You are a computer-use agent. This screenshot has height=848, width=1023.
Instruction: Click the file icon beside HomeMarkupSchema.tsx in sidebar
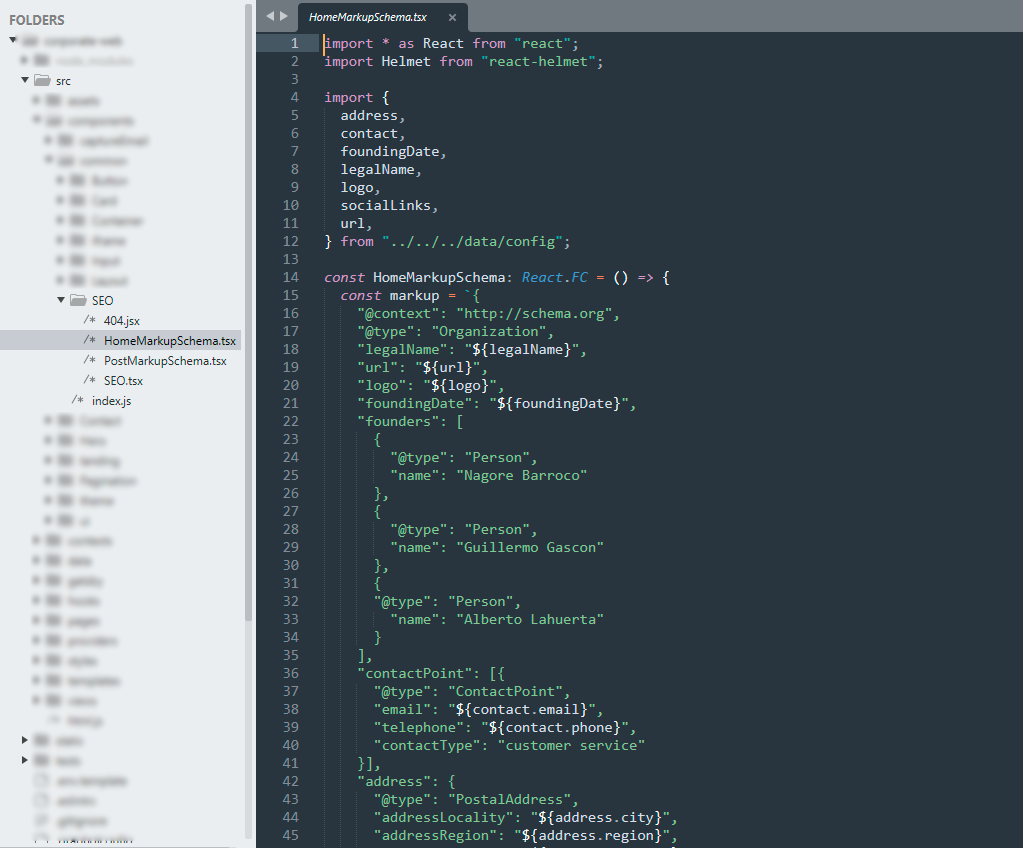90,340
